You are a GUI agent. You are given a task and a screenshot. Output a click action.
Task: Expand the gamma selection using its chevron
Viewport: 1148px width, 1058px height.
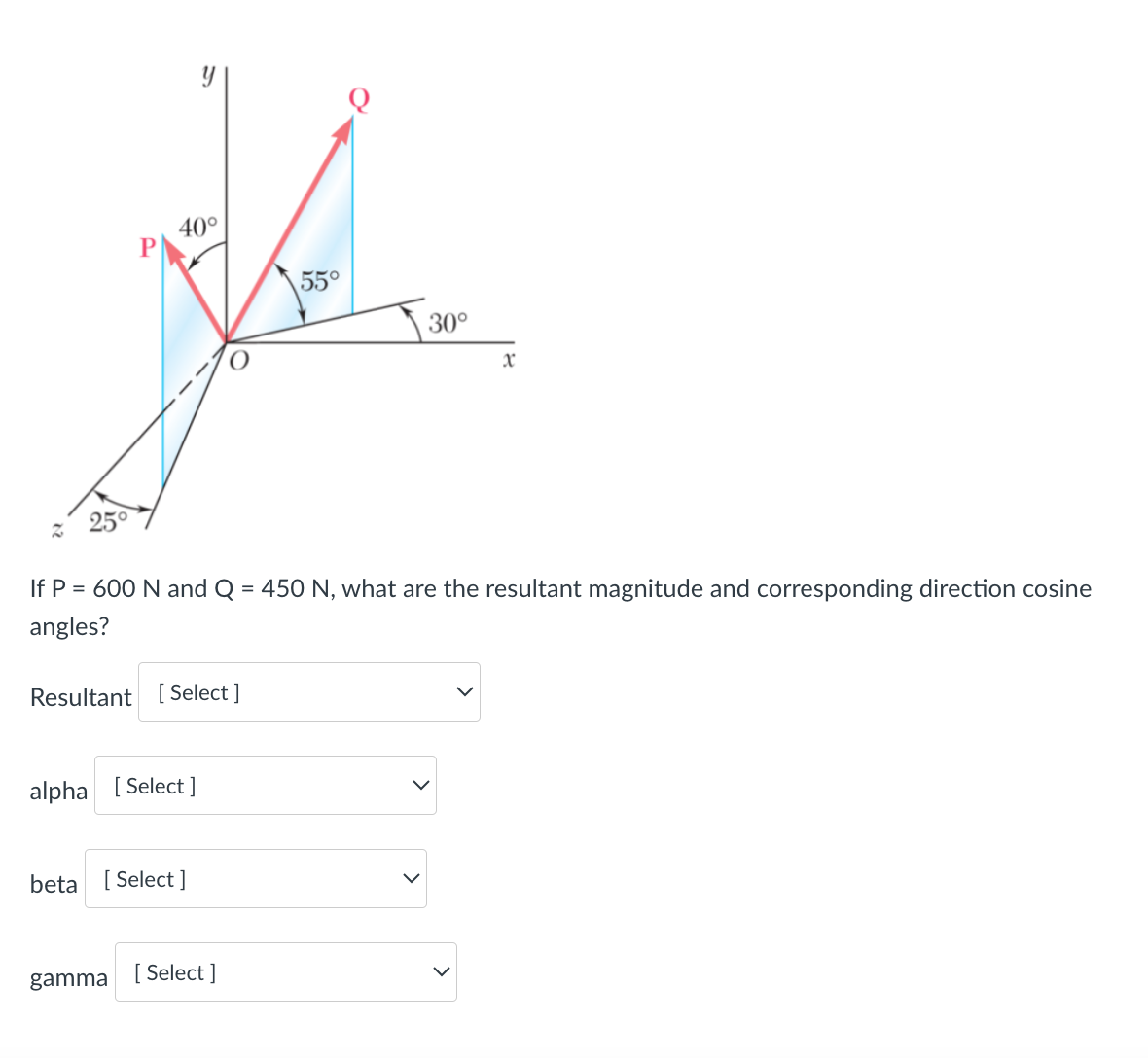[x=440, y=971]
